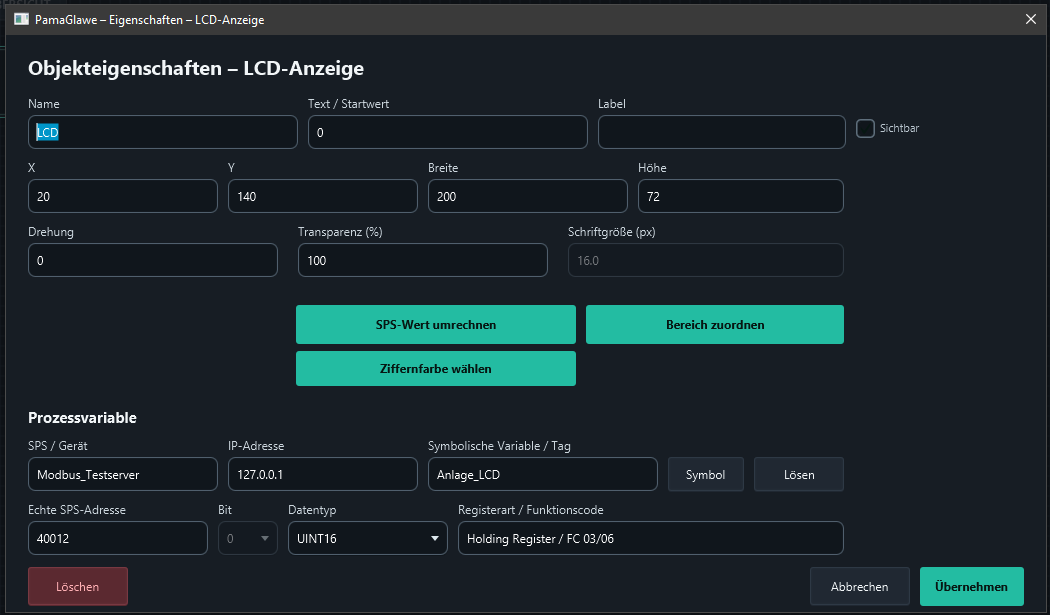
Task: Open Ziffernfarbe wählen color picker
Action: pos(436,368)
